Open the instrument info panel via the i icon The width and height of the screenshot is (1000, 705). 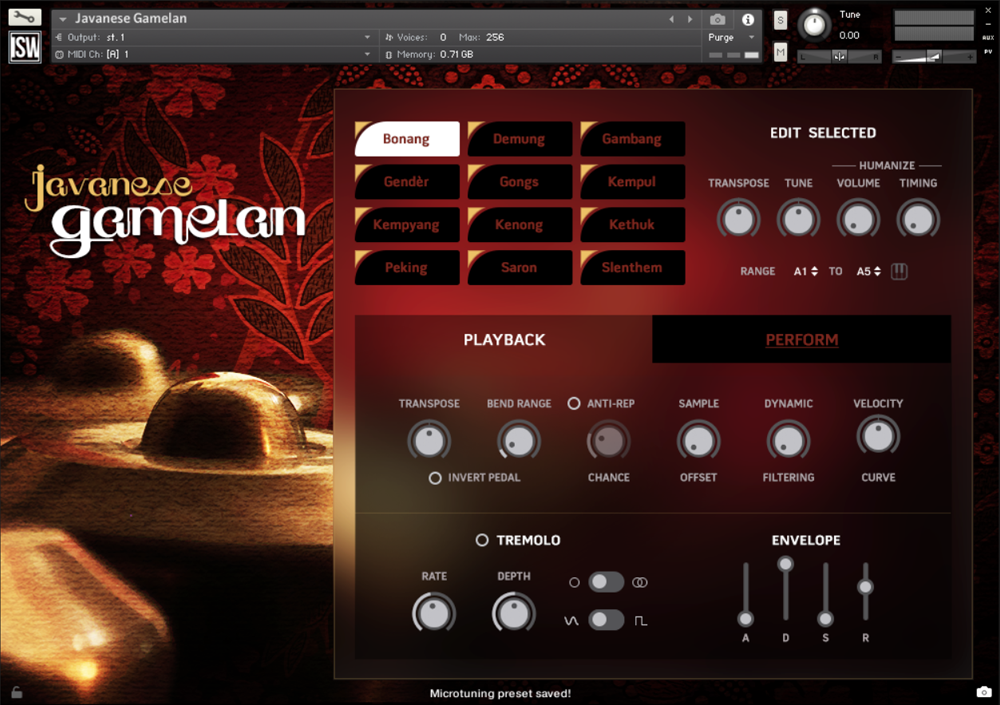click(x=747, y=18)
